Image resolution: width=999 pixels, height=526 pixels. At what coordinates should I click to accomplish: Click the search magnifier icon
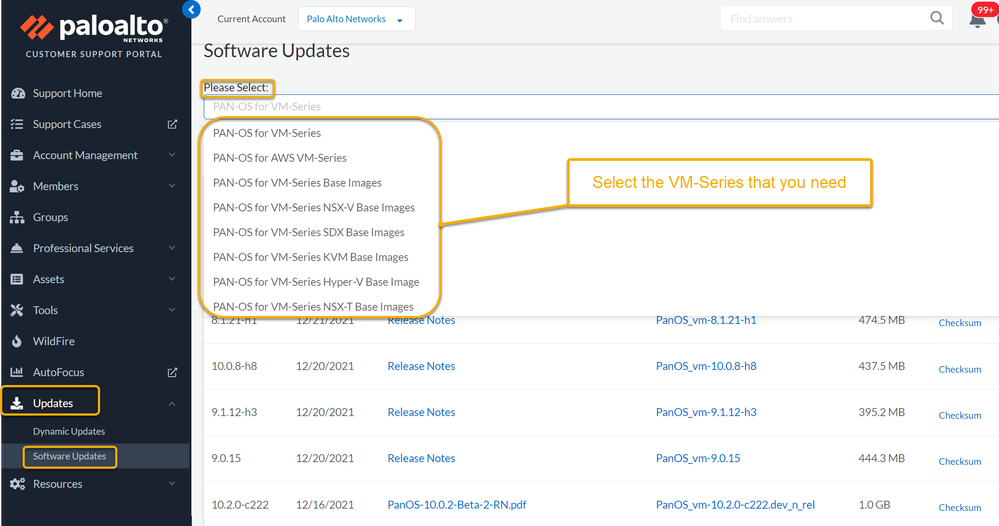pos(937,18)
